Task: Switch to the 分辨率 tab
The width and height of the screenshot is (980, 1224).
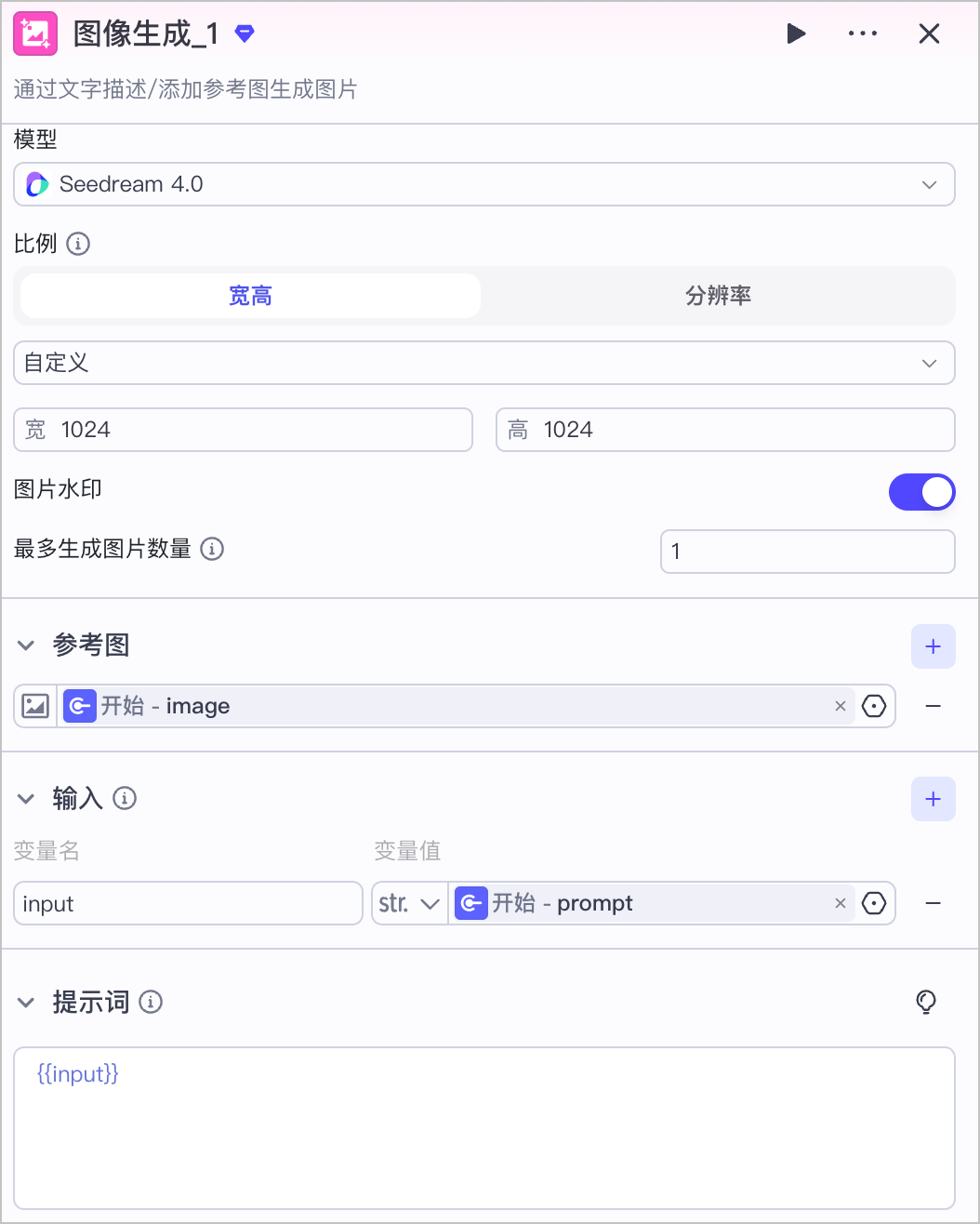Action: [x=718, y=296]
